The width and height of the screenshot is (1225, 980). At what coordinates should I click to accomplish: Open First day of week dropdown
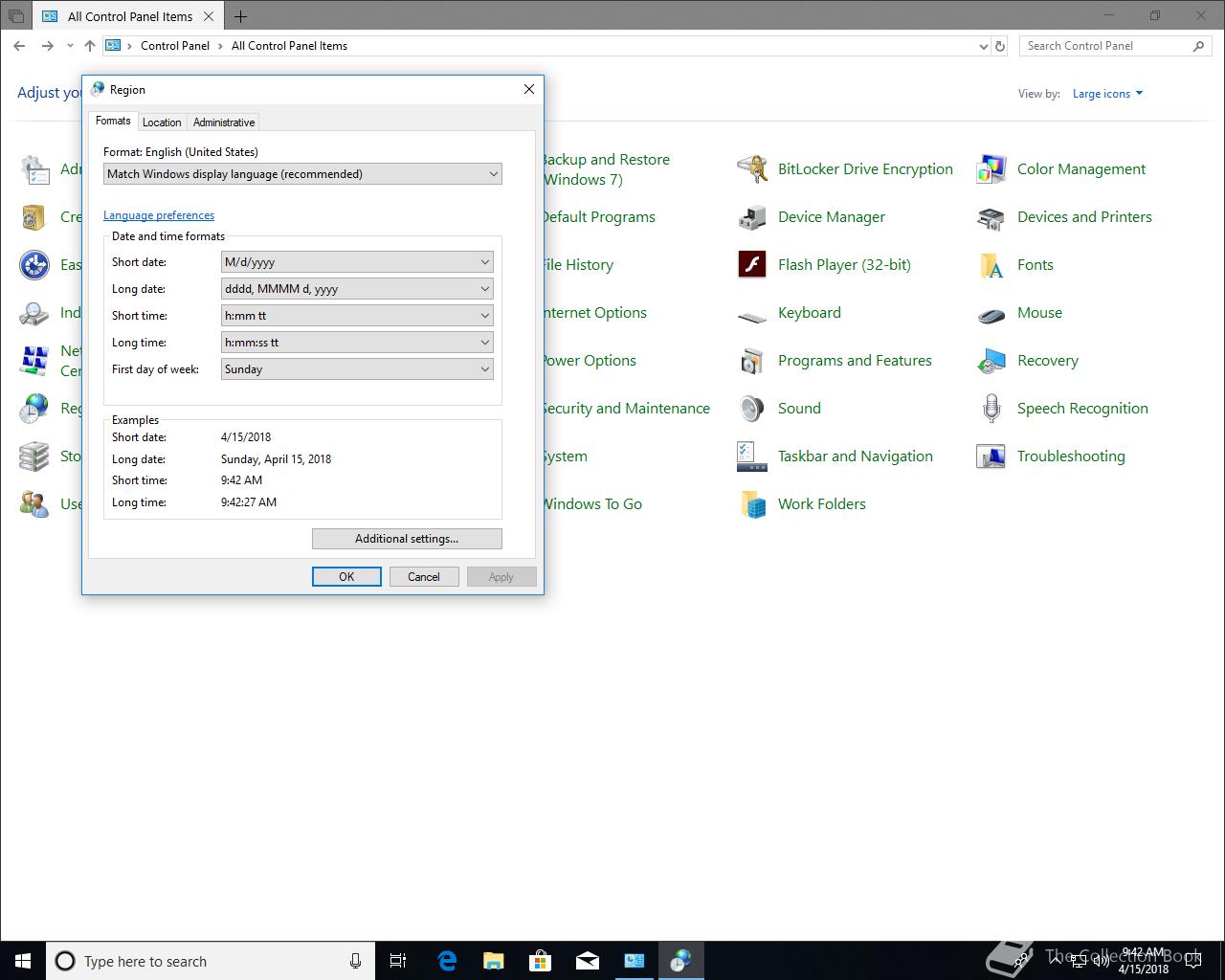(357, 369)
